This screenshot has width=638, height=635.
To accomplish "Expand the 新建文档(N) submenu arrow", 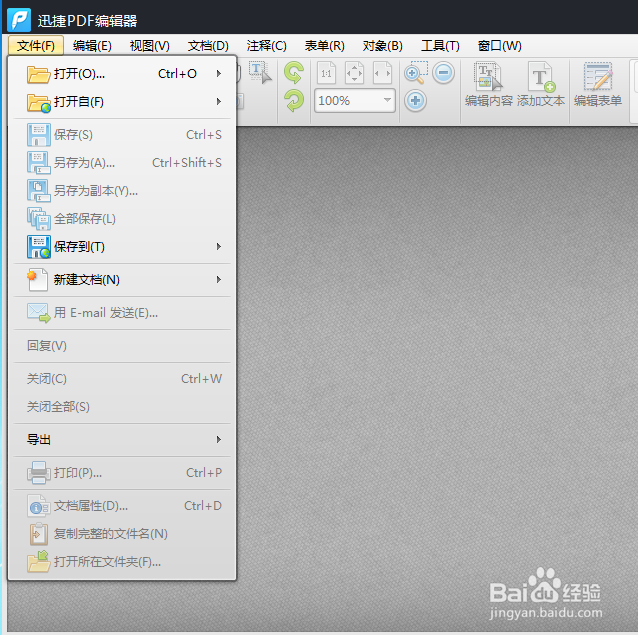I will point(219,279).
